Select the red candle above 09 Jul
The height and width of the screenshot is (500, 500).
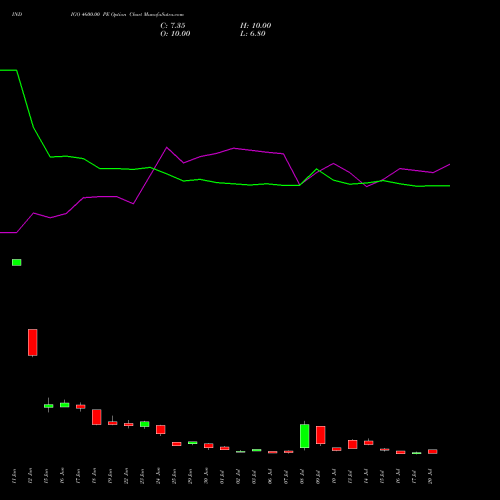tap(321, 435)
